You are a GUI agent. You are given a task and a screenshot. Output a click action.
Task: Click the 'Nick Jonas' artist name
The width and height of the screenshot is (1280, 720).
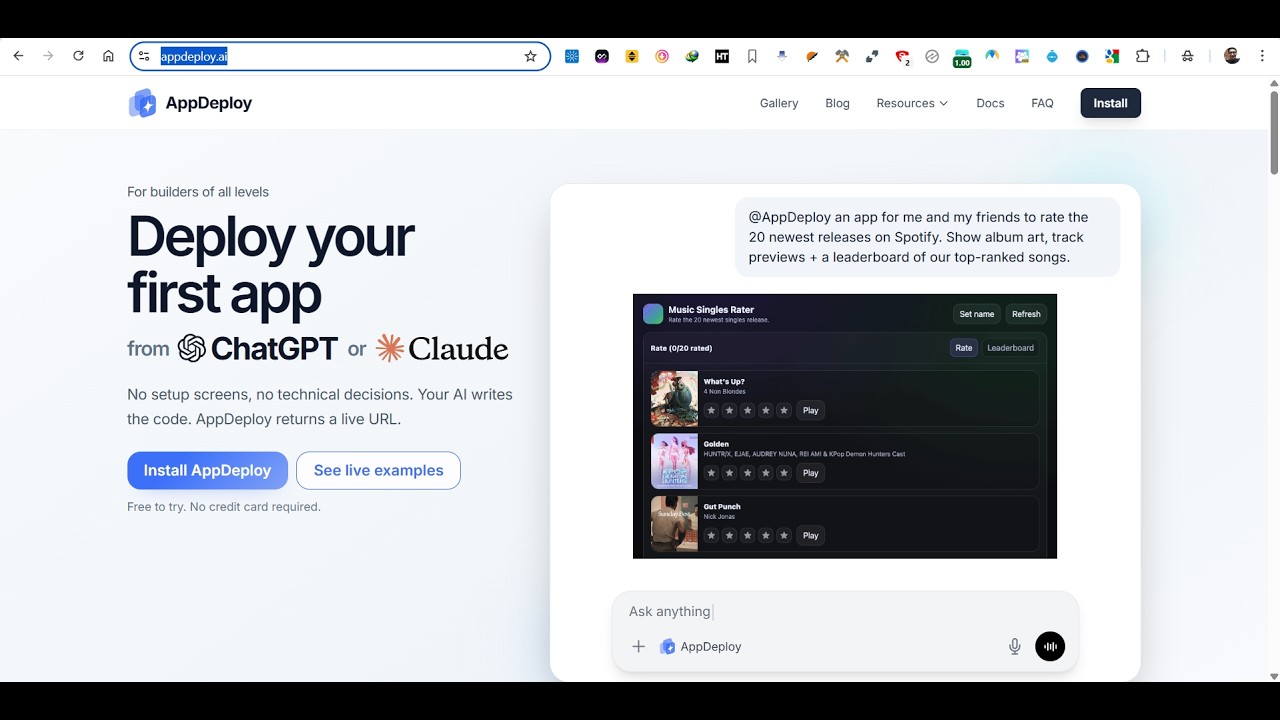point(721,517)
